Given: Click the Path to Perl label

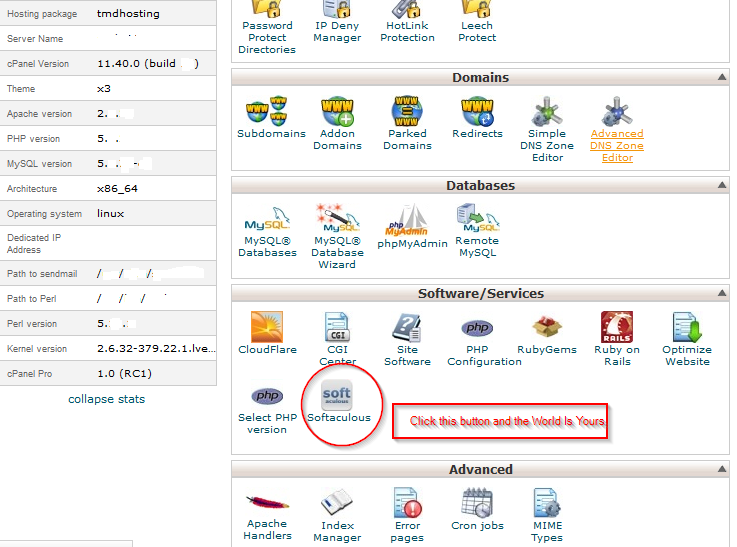Looking at the screenshot, I should tap(31, 298).
